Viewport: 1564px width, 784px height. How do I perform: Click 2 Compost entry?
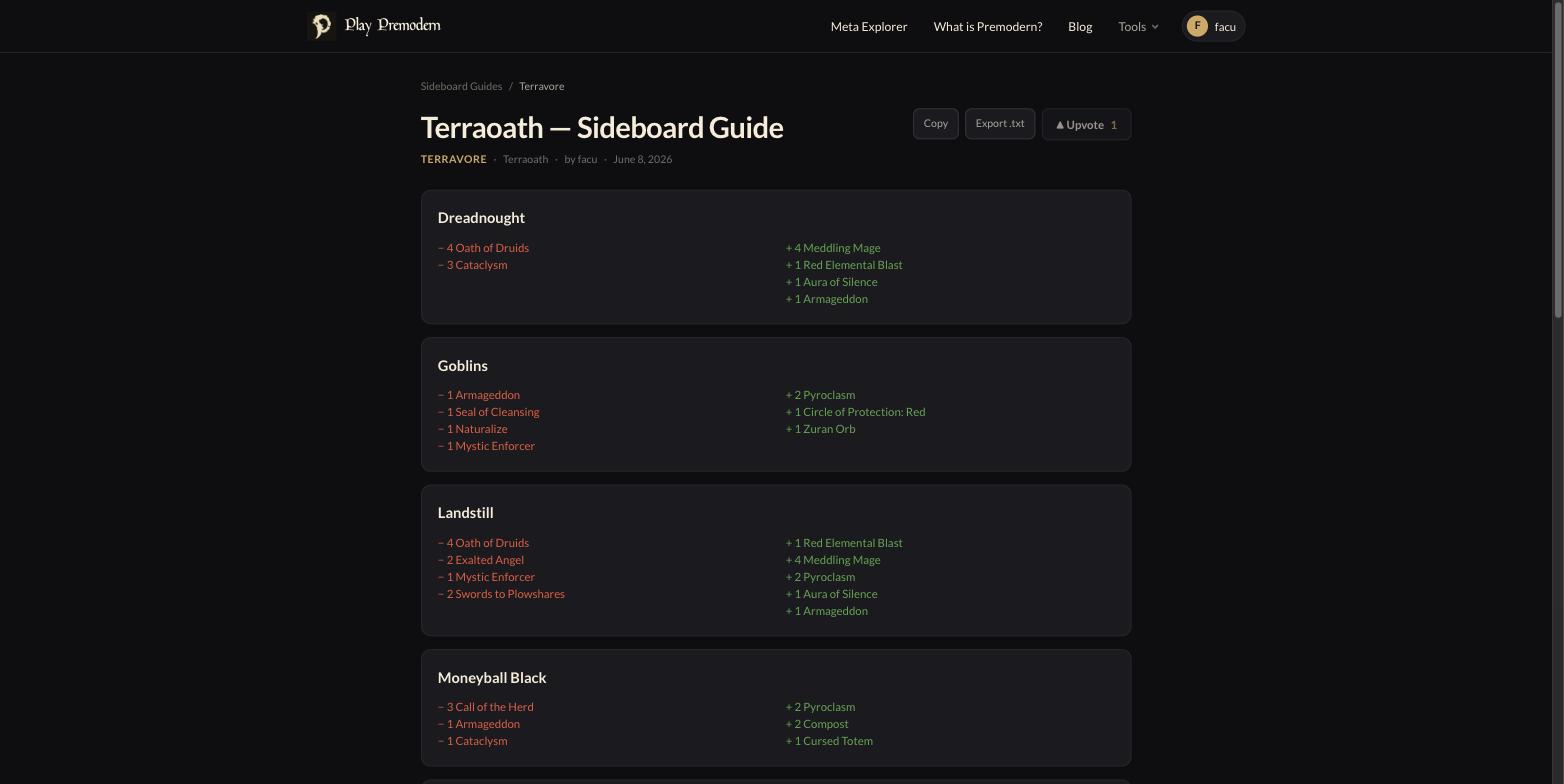click(x=817, y=724)
